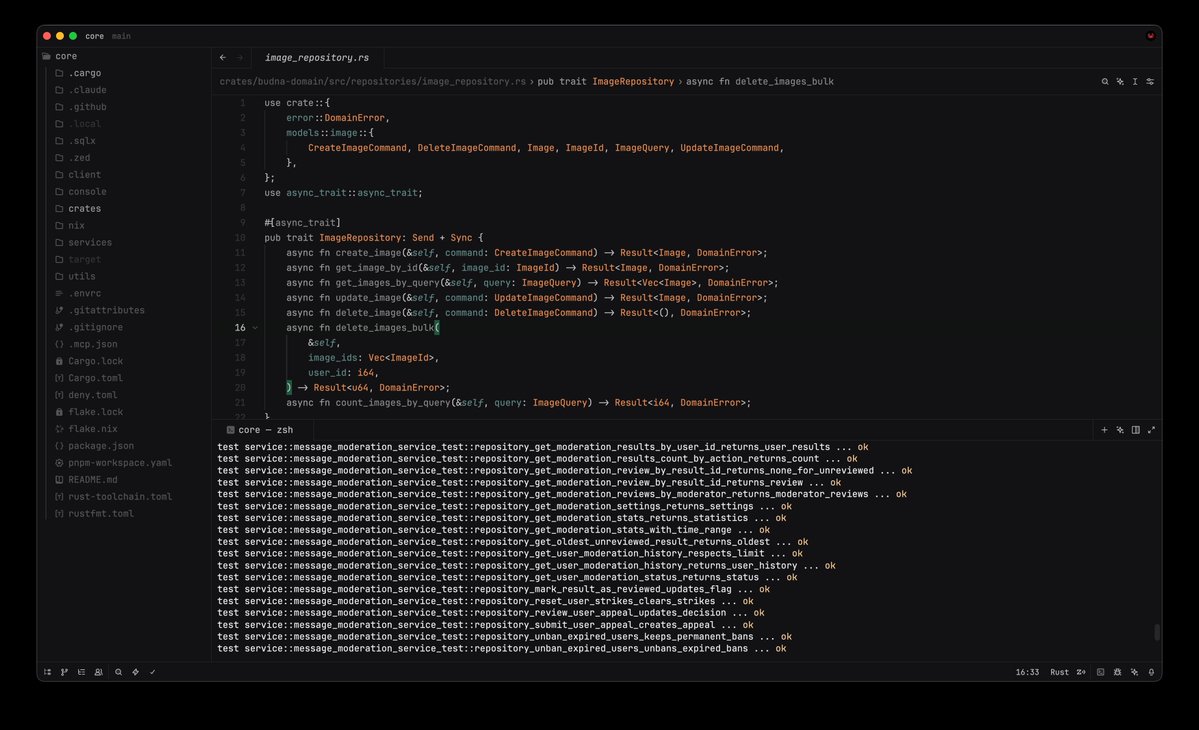This screenshot has height=730, width=1199.
Task: Open the main branch picker
Action: [122, 36]
